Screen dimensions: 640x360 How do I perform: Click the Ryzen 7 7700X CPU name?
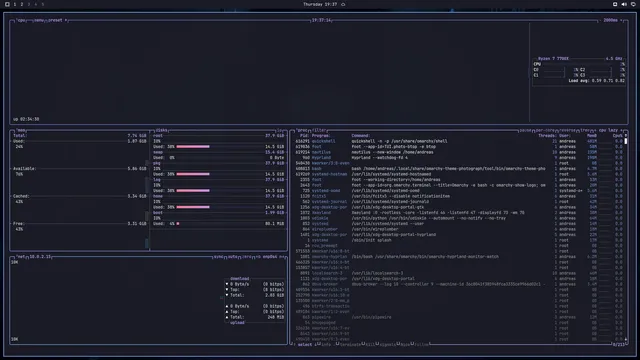553,59
